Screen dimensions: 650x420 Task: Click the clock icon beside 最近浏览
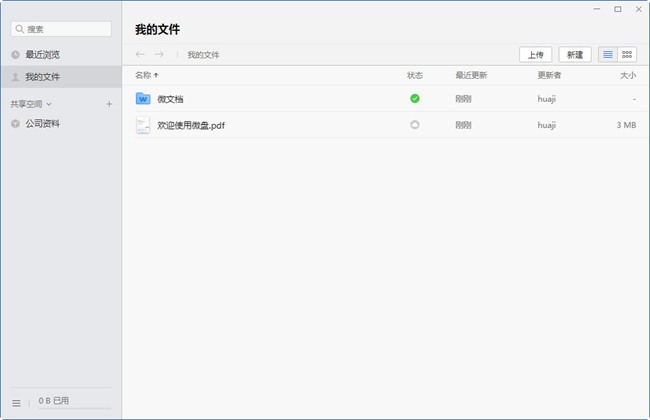(x=15, y=55)
